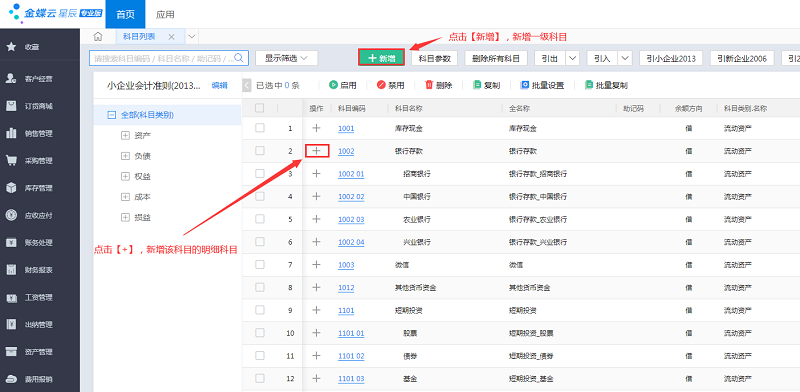Open 批量设置 batch settings
The width and height of the screenshot is (800, 392).
click(542, 85)
